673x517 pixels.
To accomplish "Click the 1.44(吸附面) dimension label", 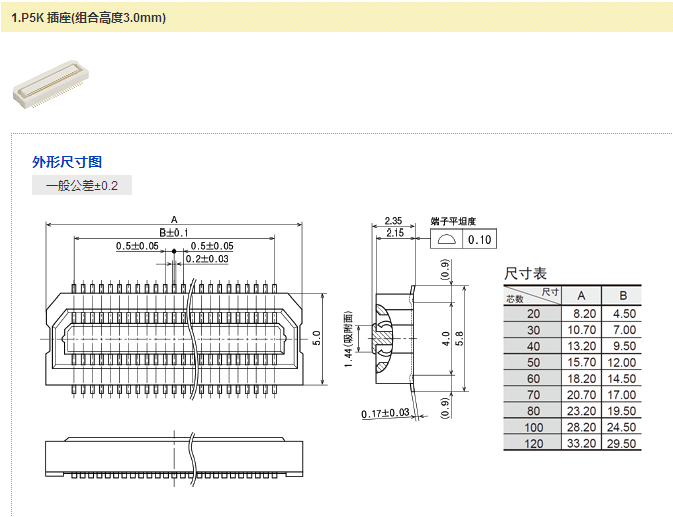I will click(x=349, y=335).
